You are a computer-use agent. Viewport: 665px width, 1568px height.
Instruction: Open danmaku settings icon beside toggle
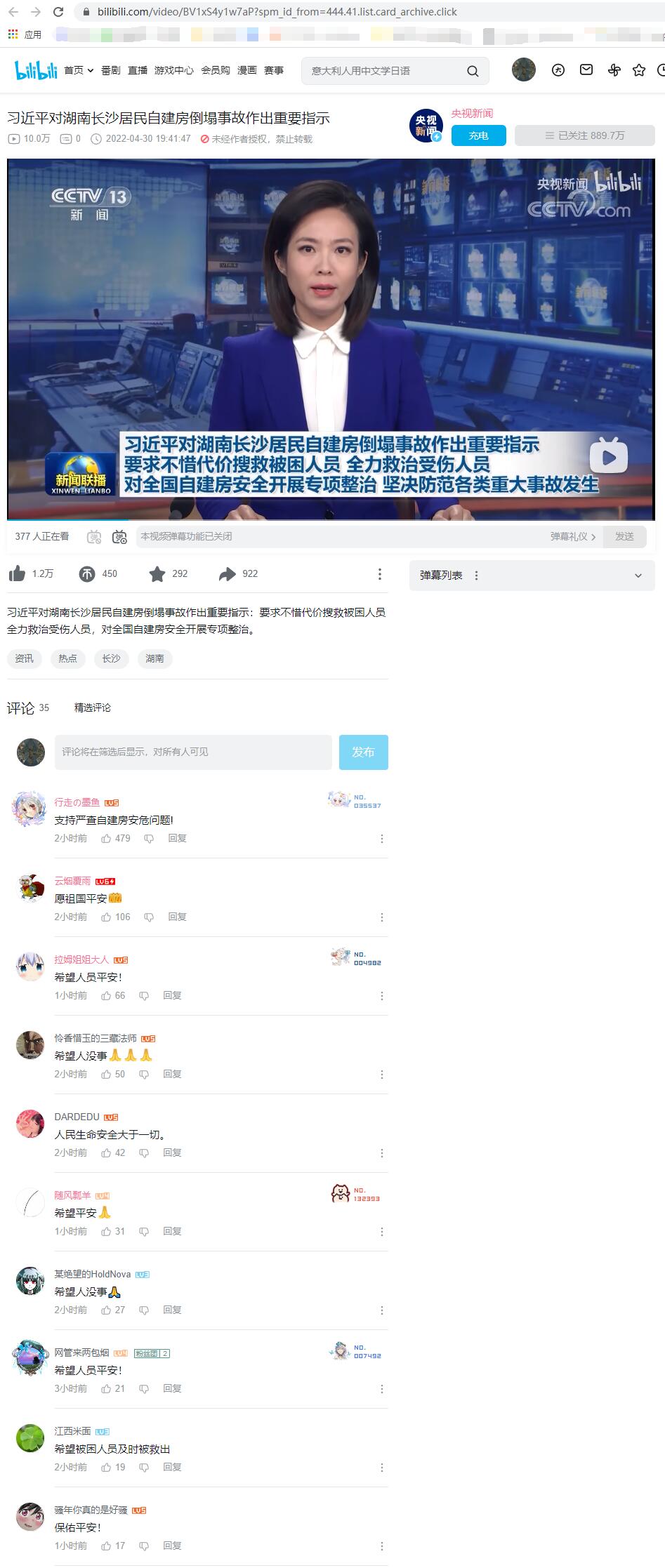point(120,536)
